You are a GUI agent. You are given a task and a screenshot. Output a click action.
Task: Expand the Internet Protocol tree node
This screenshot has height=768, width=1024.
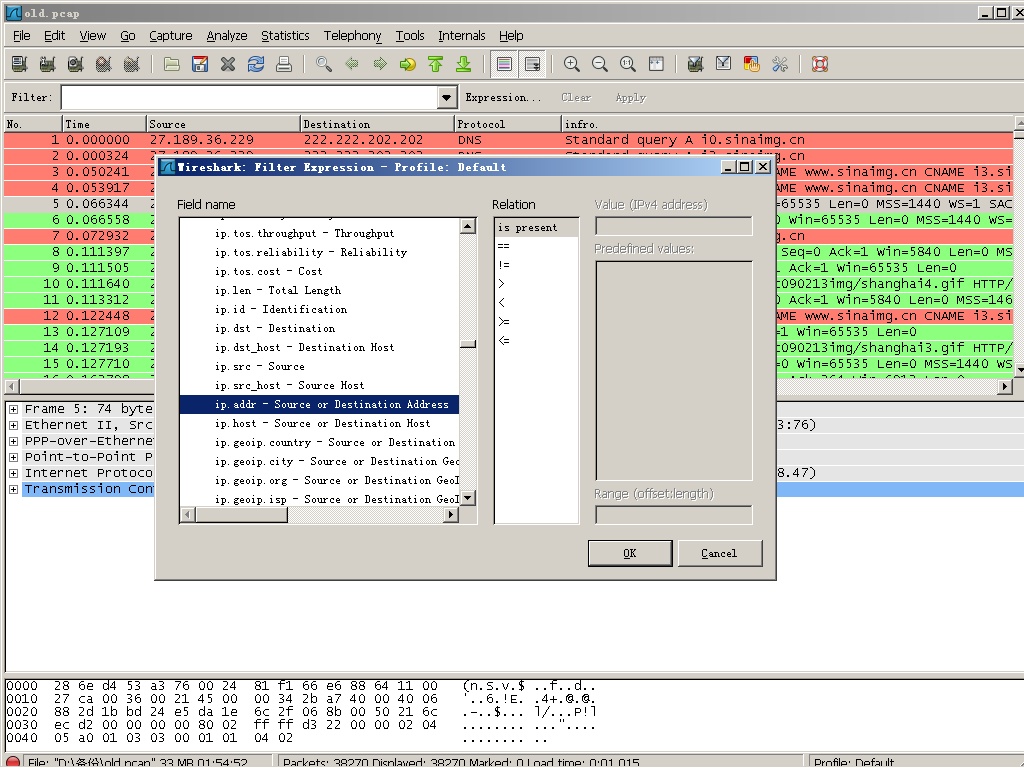coord(13,473)
